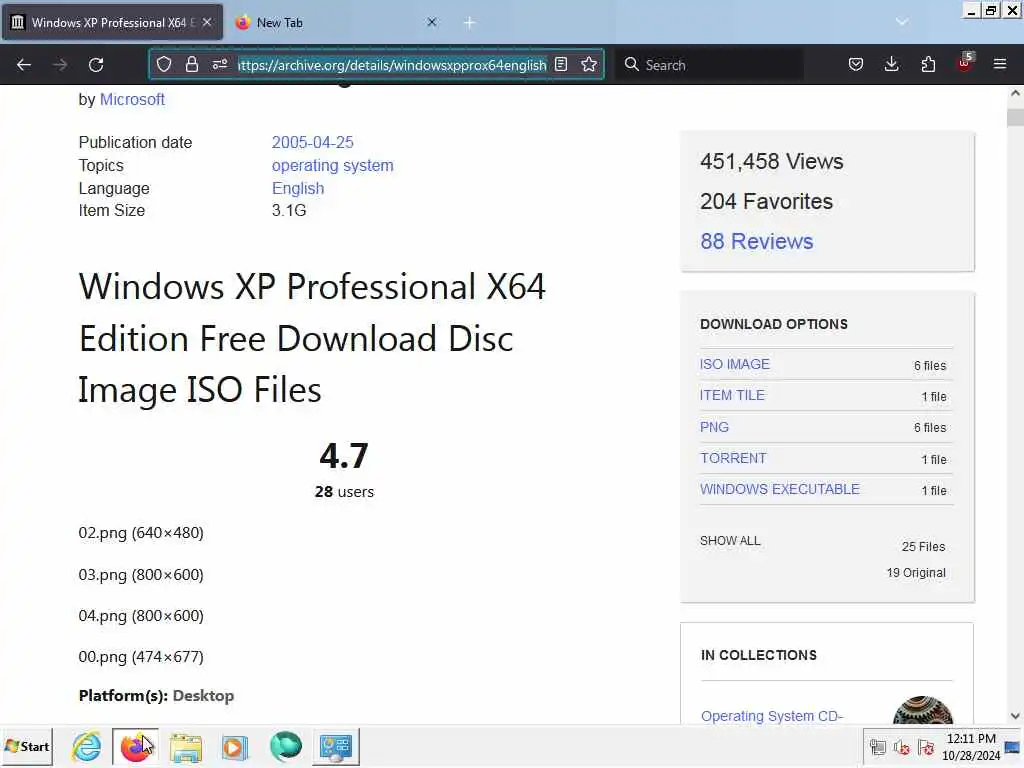Click the 3.1G item size value
Viewport: 1024px width, 768px height.
click(289, 210)
